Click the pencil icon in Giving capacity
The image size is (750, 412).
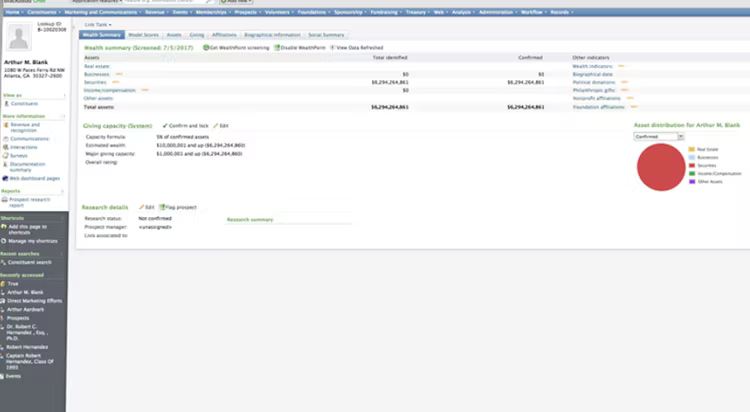pyautogui.click(x=216, y=126)
